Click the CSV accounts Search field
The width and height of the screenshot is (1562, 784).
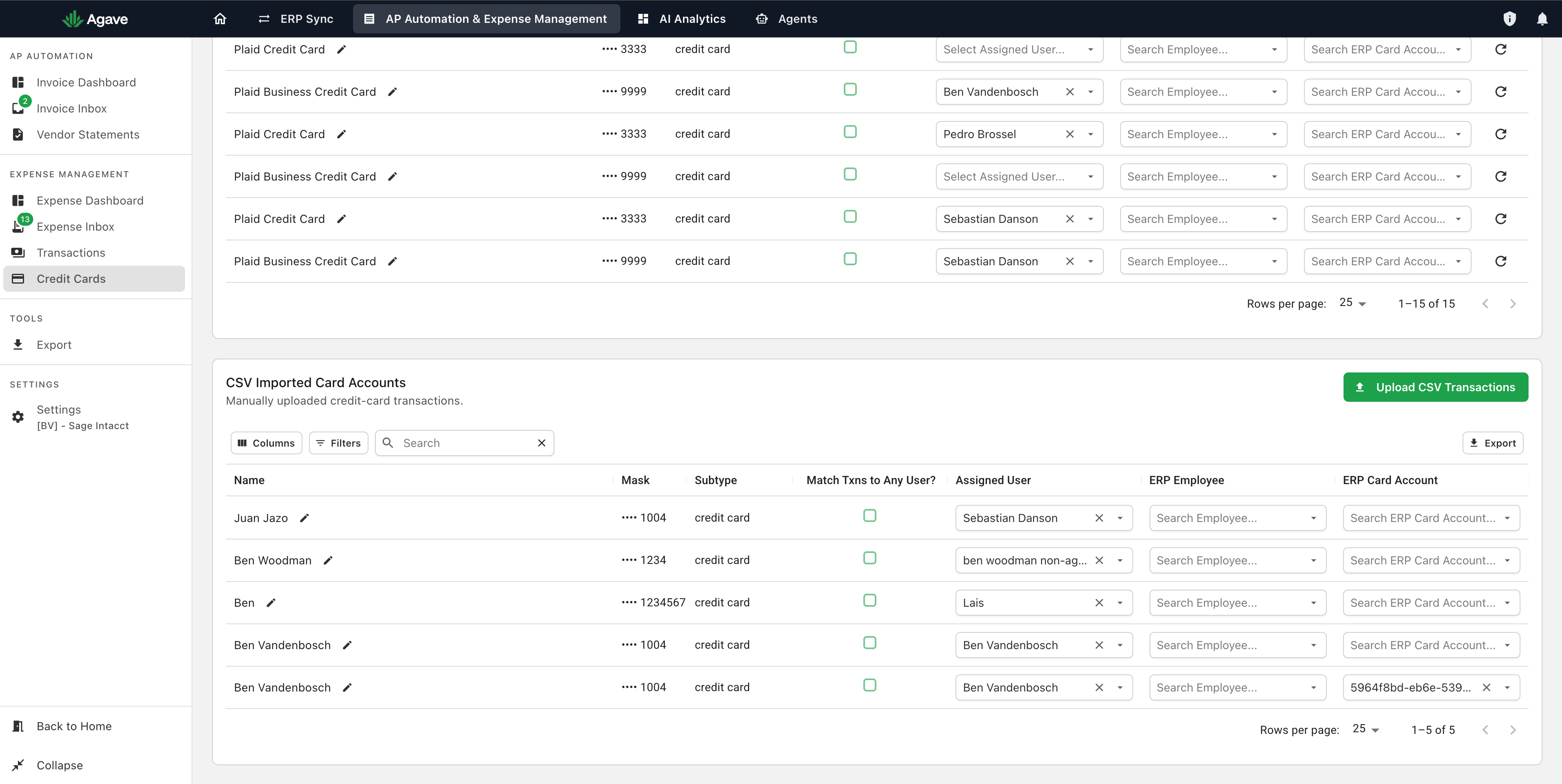pyautogui.click(x=465, y=443)
